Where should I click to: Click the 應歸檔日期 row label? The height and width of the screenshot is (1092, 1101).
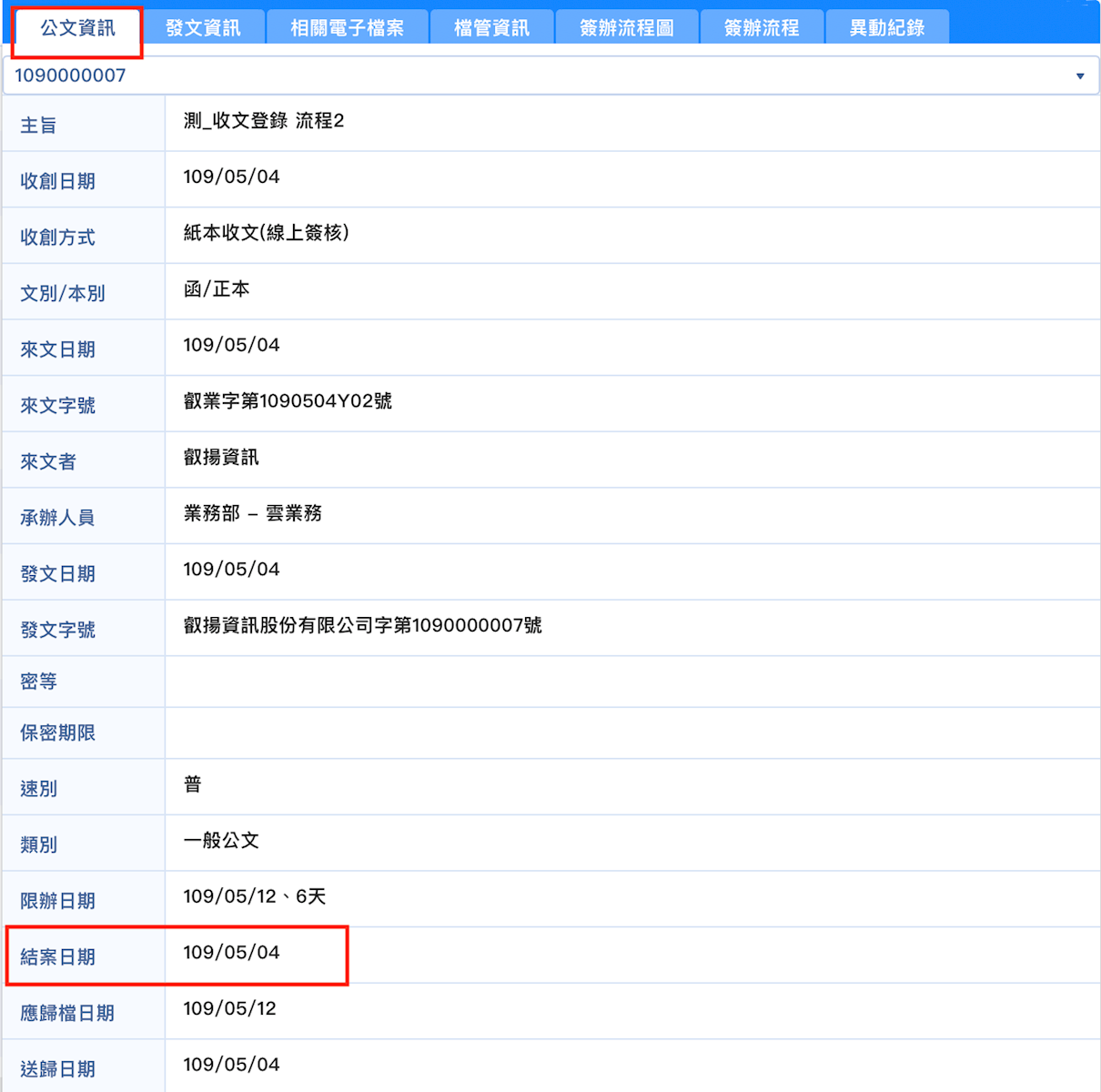click(x=67, y=1013)
